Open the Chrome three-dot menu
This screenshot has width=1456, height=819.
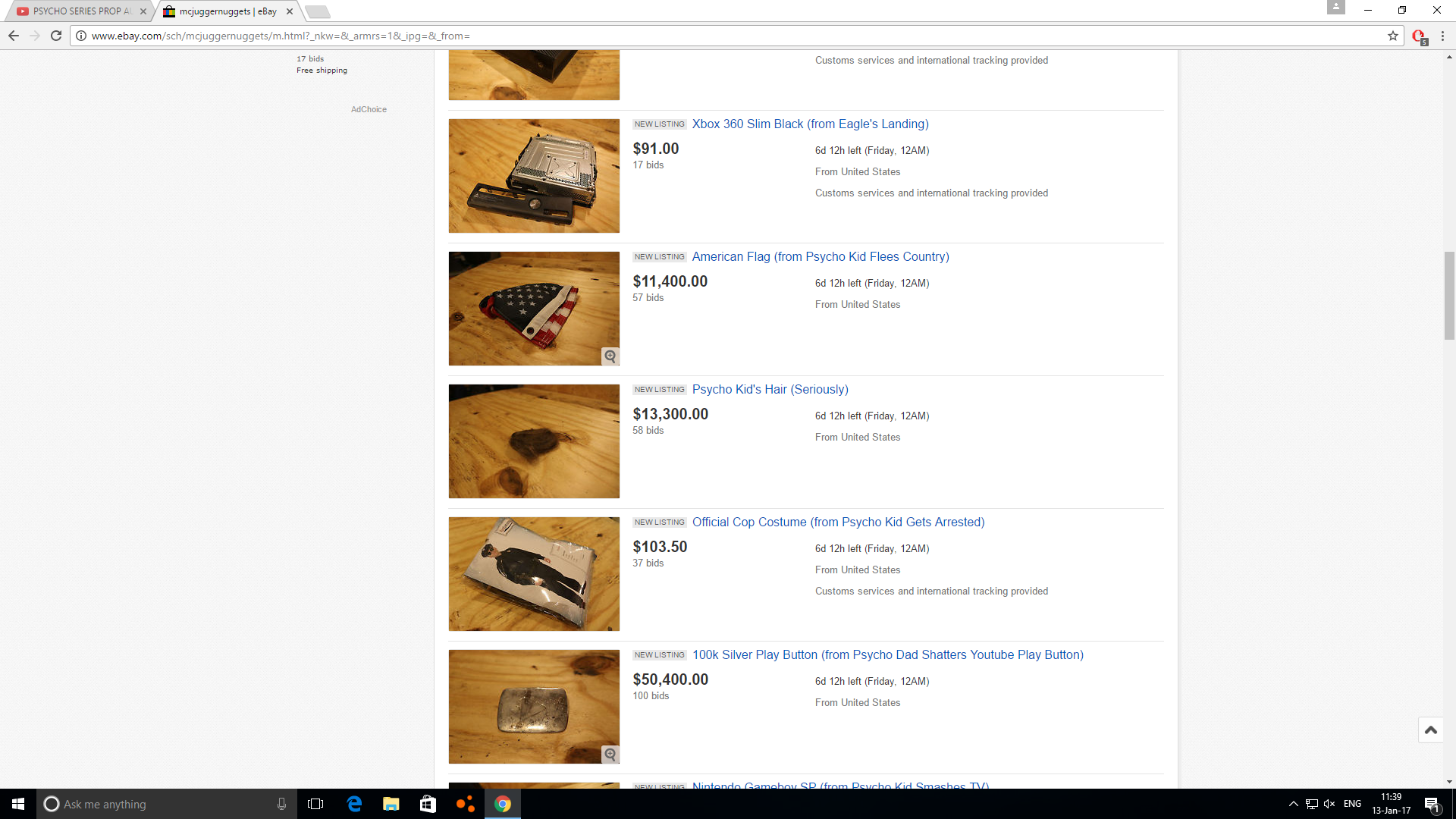(x=1442, y=36)
